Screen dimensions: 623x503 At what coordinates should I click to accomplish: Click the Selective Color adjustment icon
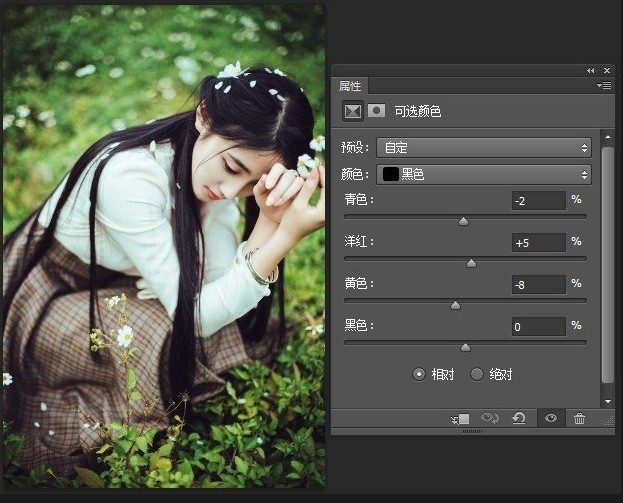click(x=352, y=111)
